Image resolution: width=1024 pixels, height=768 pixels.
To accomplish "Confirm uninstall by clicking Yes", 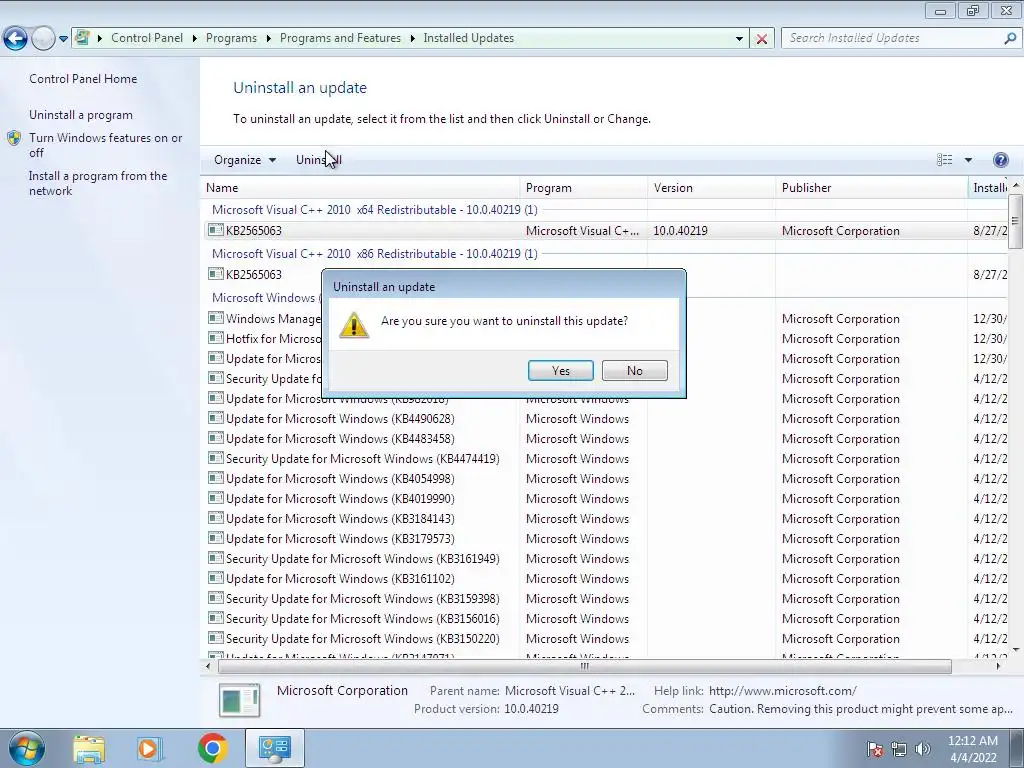I will pos(560,370).
